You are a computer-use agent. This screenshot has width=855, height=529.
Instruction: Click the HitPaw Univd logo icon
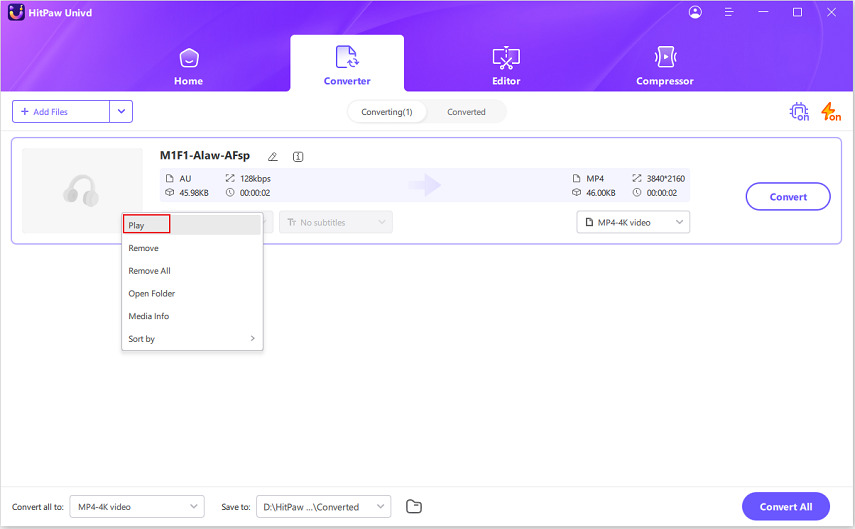pos(16,12)
